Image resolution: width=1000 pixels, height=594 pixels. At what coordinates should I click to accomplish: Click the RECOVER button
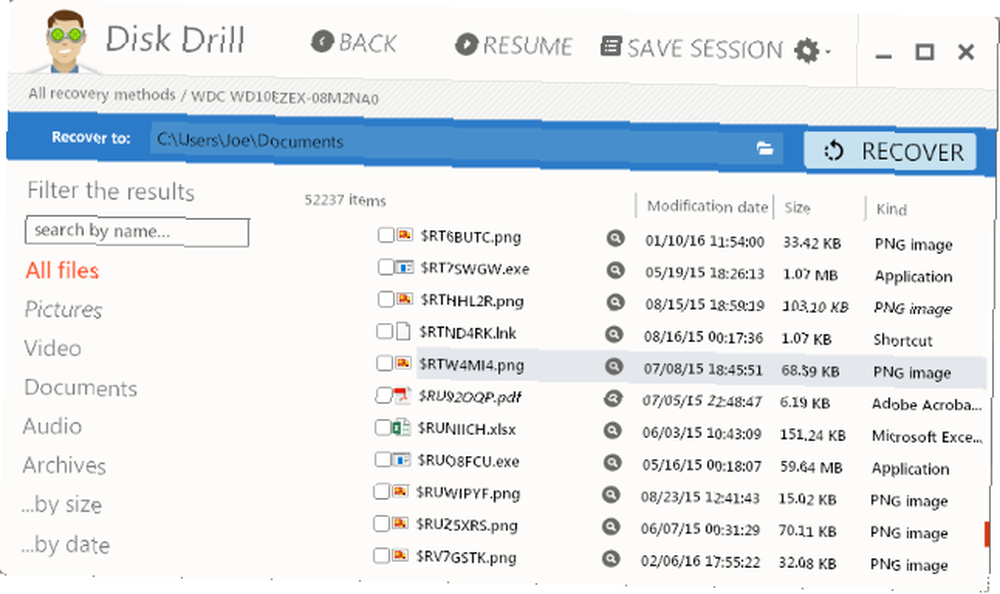point(890,151)
